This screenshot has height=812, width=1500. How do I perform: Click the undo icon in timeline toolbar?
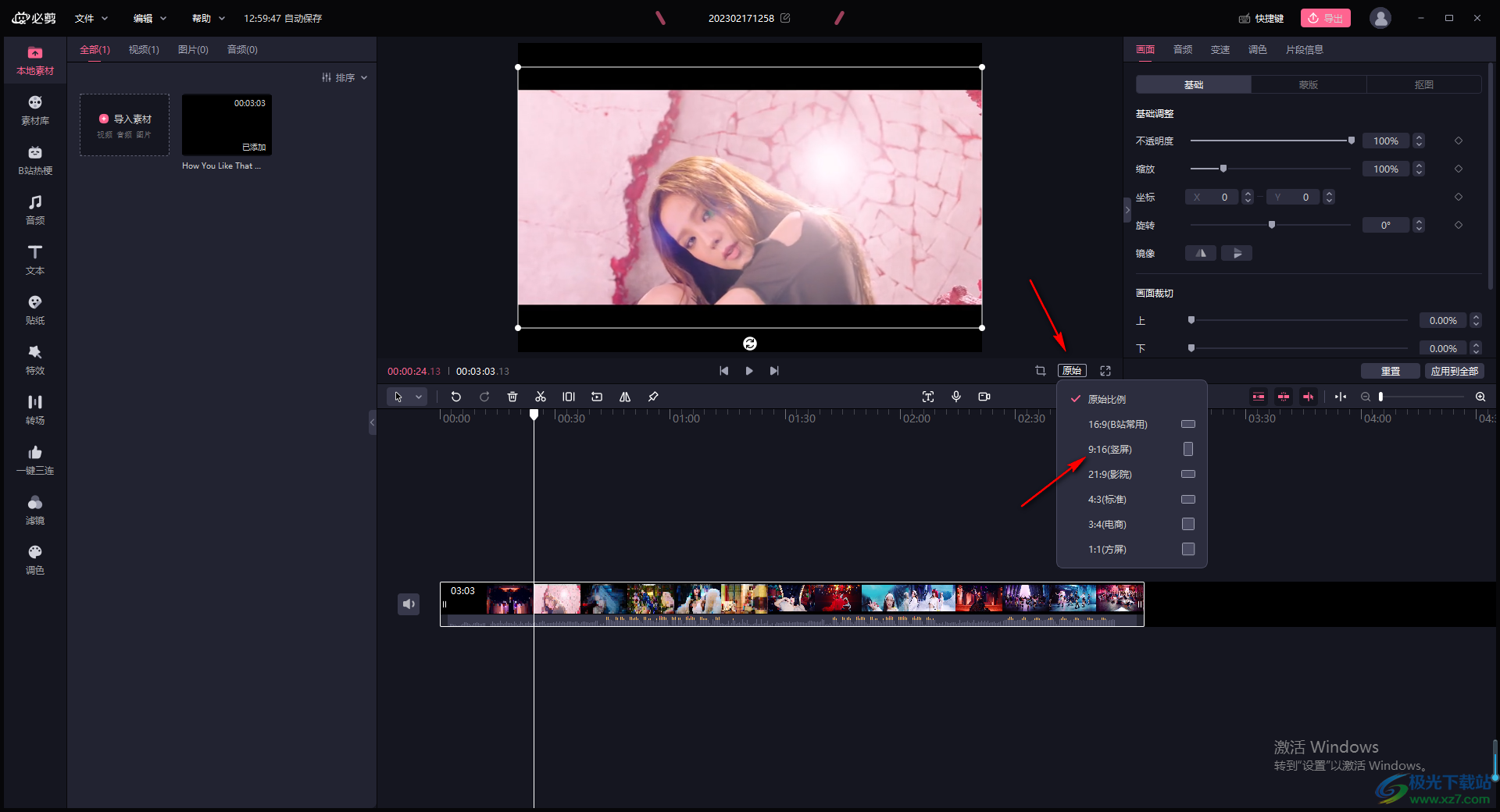456,397
